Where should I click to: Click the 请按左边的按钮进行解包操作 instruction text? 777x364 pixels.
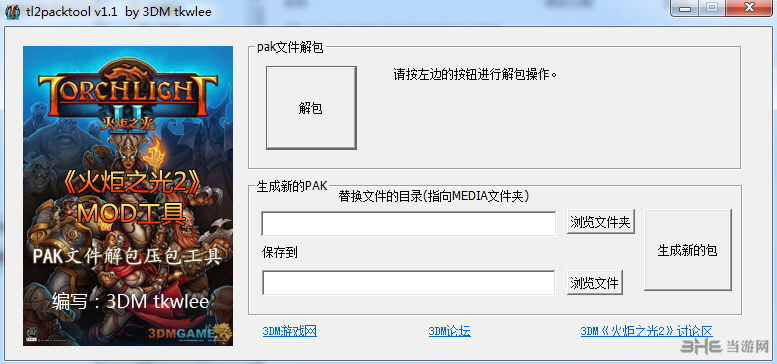pyautogui.click(x=475, y=75)
